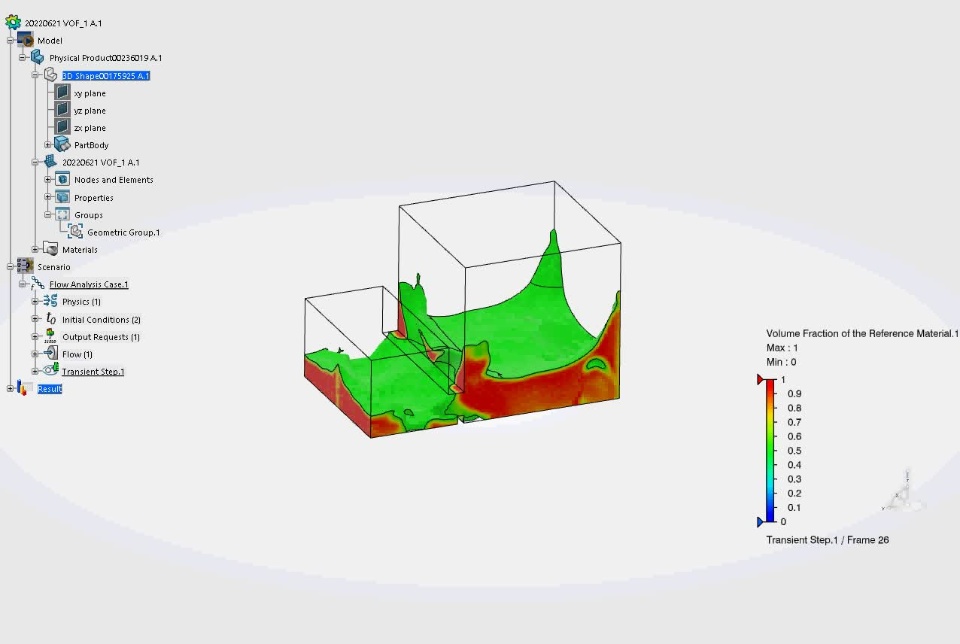This screenshot has height=644, width=960.
Task: Click the Transient Step.1 icon
Action: (51, 370)
